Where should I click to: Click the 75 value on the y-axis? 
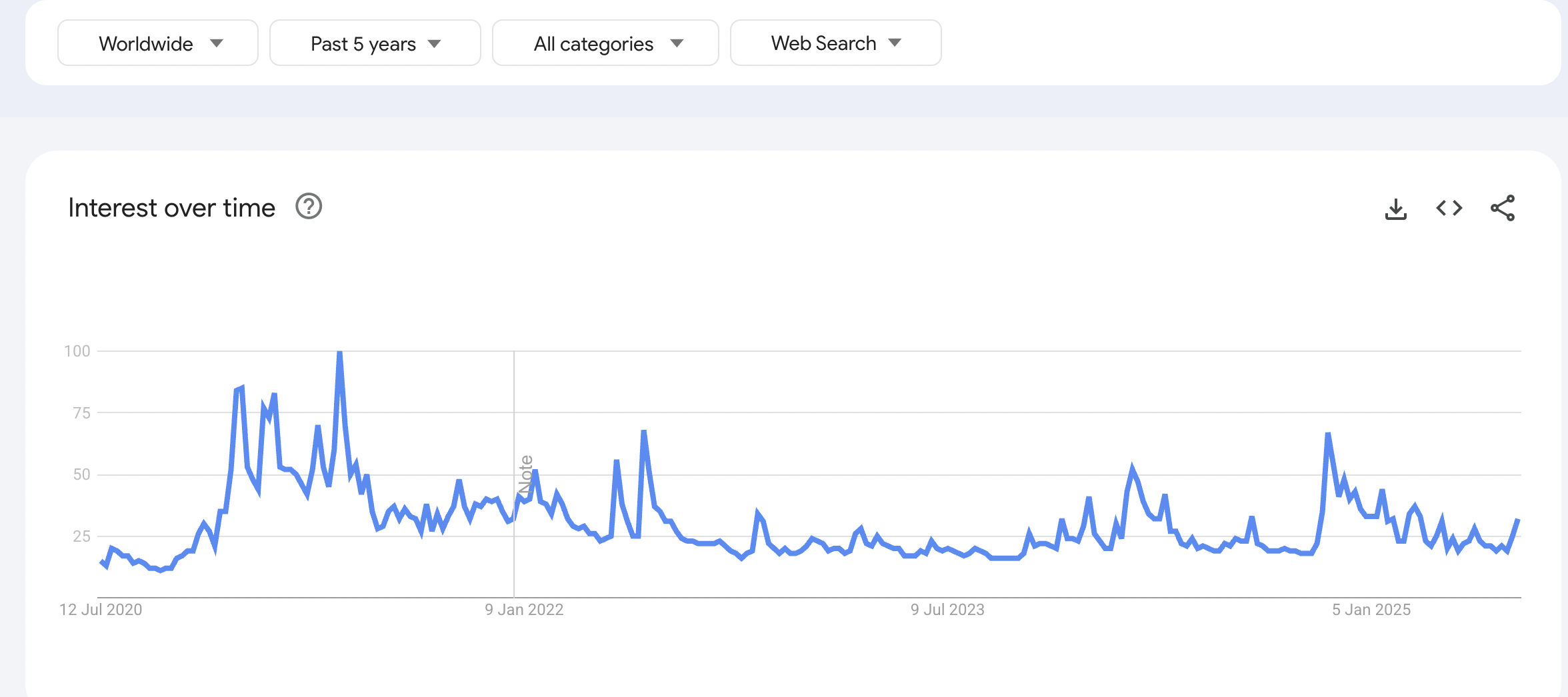point(81,413)
